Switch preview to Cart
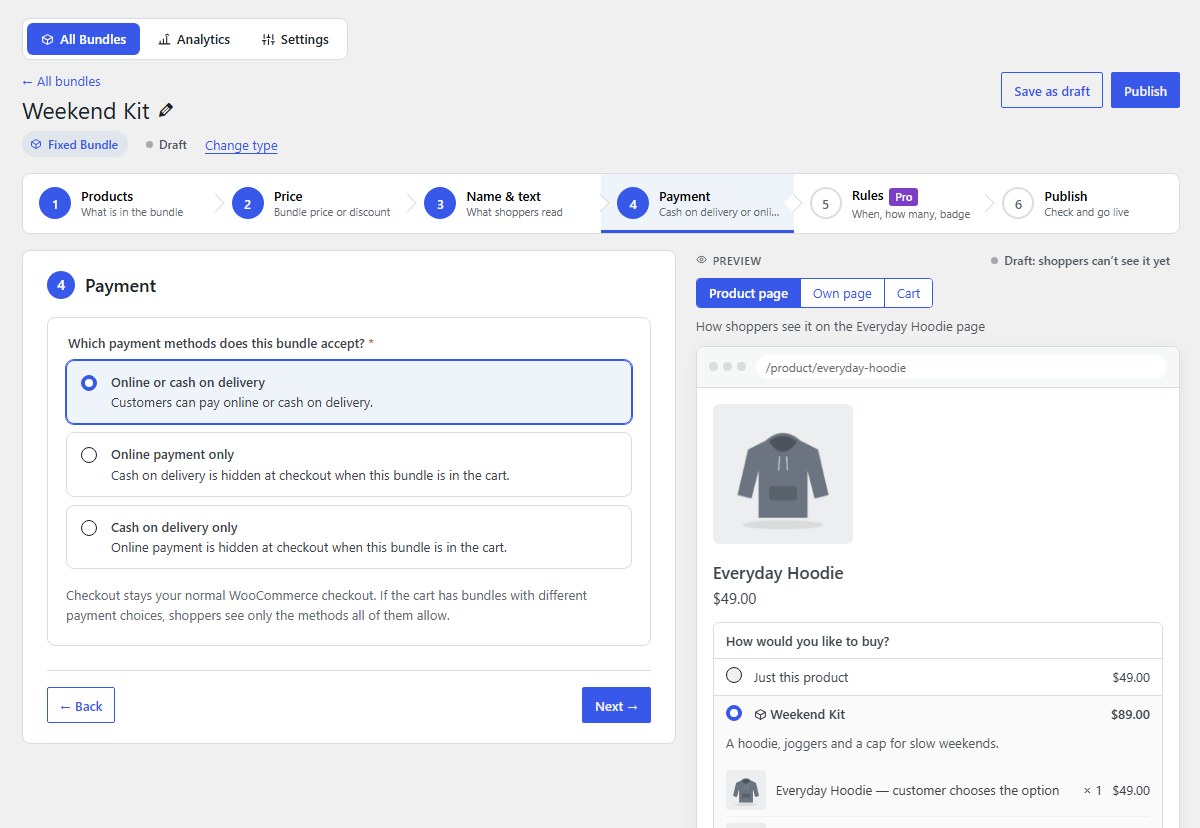1200x828 pixels. coord(908,293)
